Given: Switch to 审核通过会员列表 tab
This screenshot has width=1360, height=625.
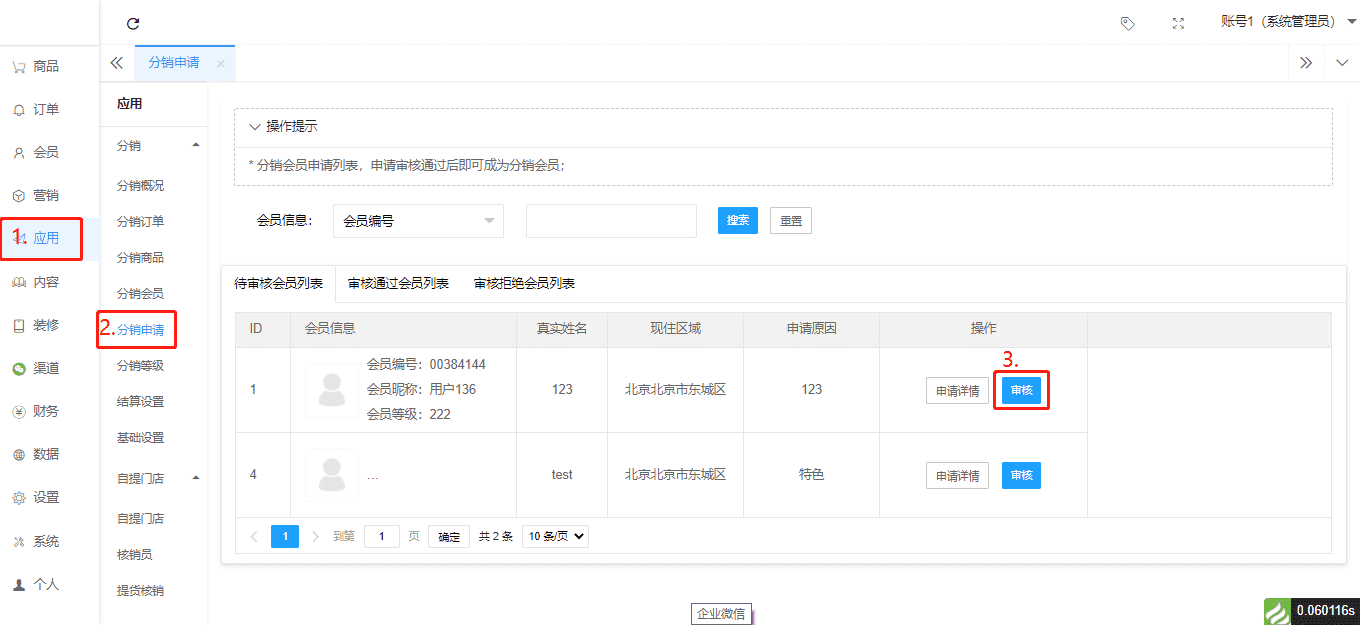Looking at the screenshot, I should 398,283.
